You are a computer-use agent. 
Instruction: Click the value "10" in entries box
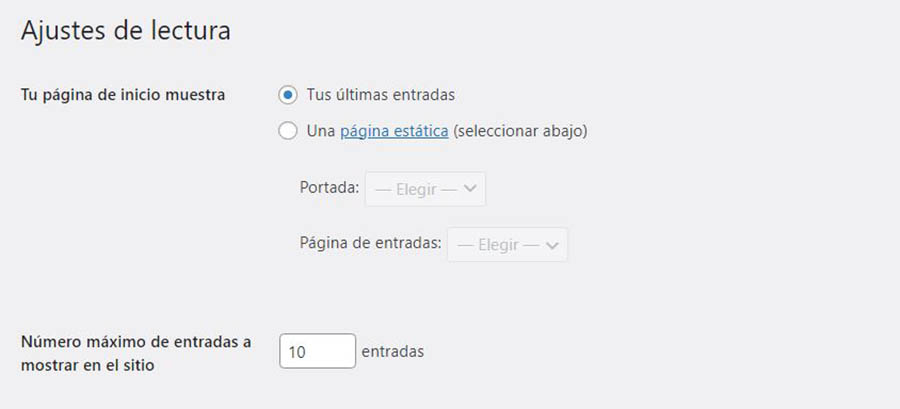tap(297, 351)
